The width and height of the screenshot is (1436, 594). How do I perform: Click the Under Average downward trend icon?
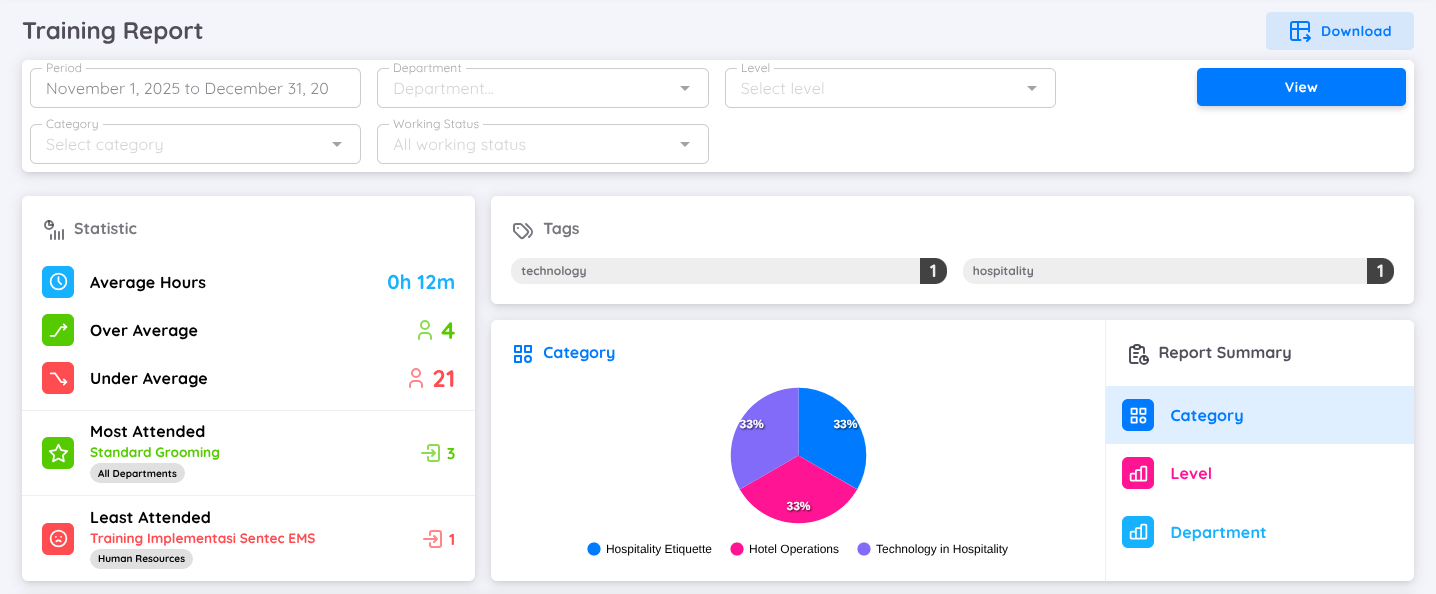(x=57, y=378)
